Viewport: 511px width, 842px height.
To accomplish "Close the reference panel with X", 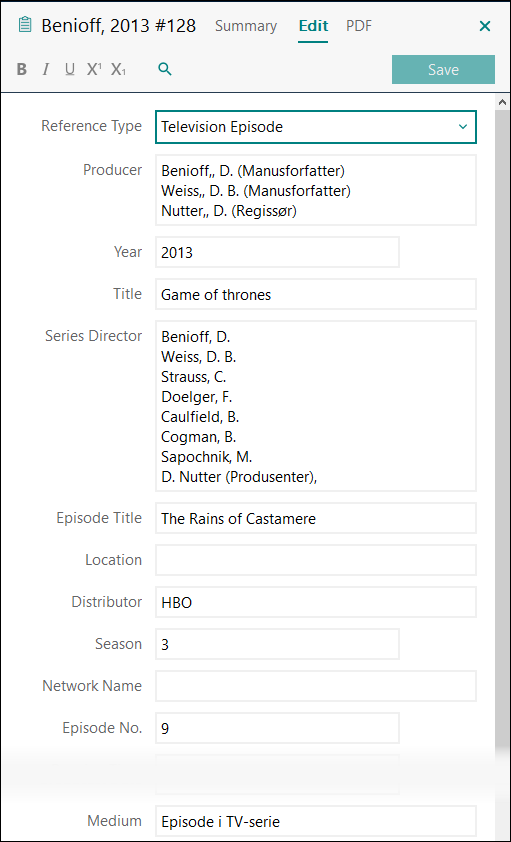I will (485, 26).
